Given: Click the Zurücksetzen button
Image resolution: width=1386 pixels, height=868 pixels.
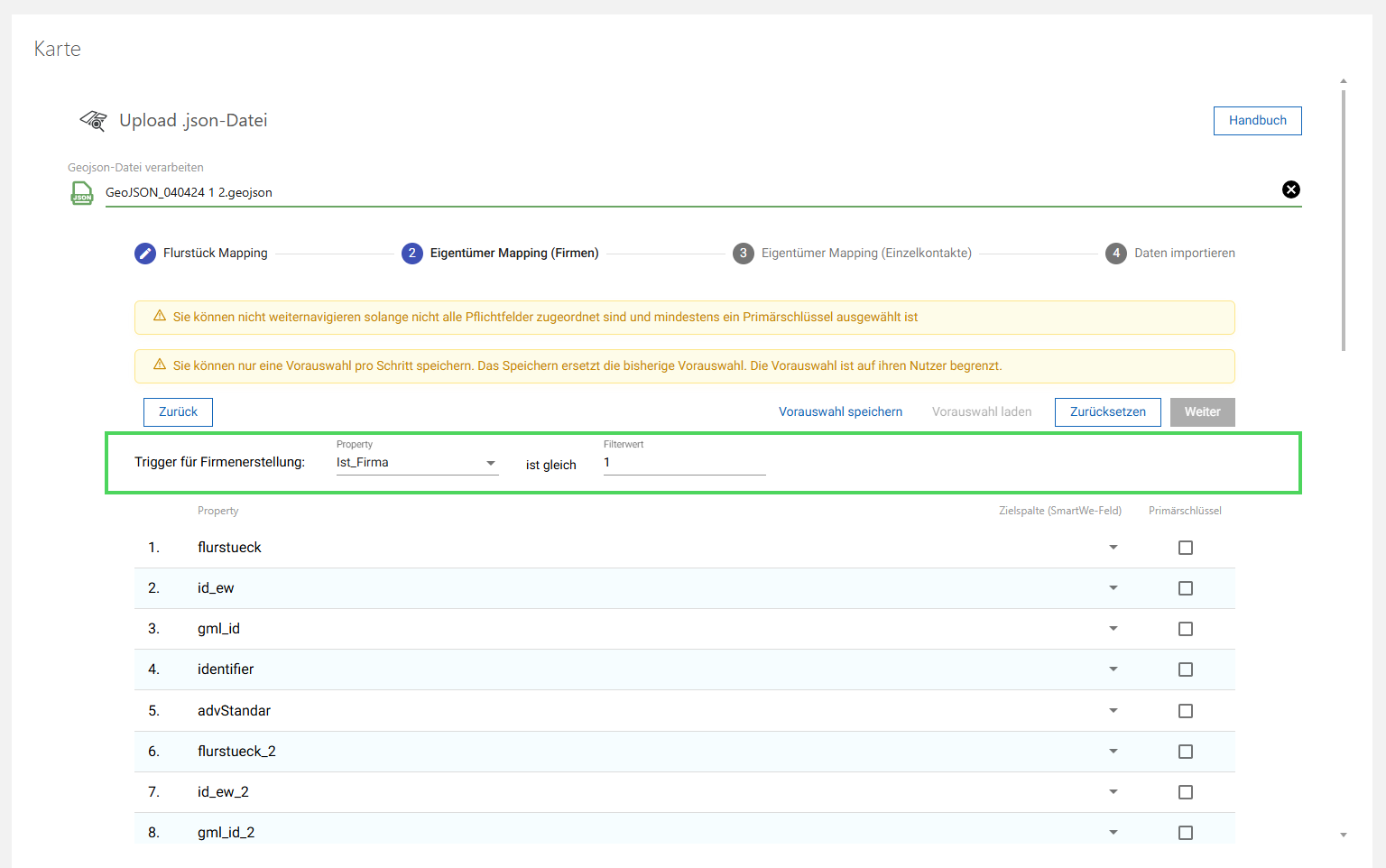Looking at the screenshot, I should click(1107, 411).
